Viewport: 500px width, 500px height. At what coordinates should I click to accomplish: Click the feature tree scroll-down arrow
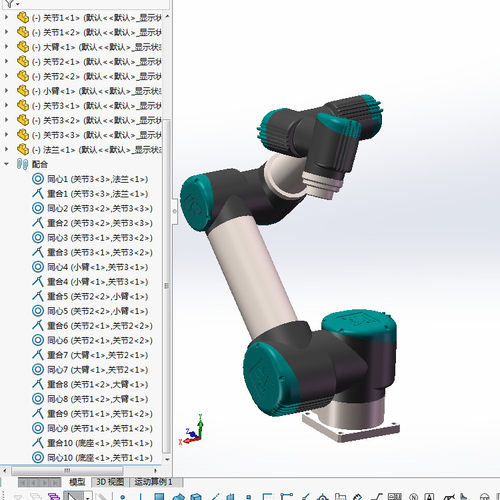(167, 459)
